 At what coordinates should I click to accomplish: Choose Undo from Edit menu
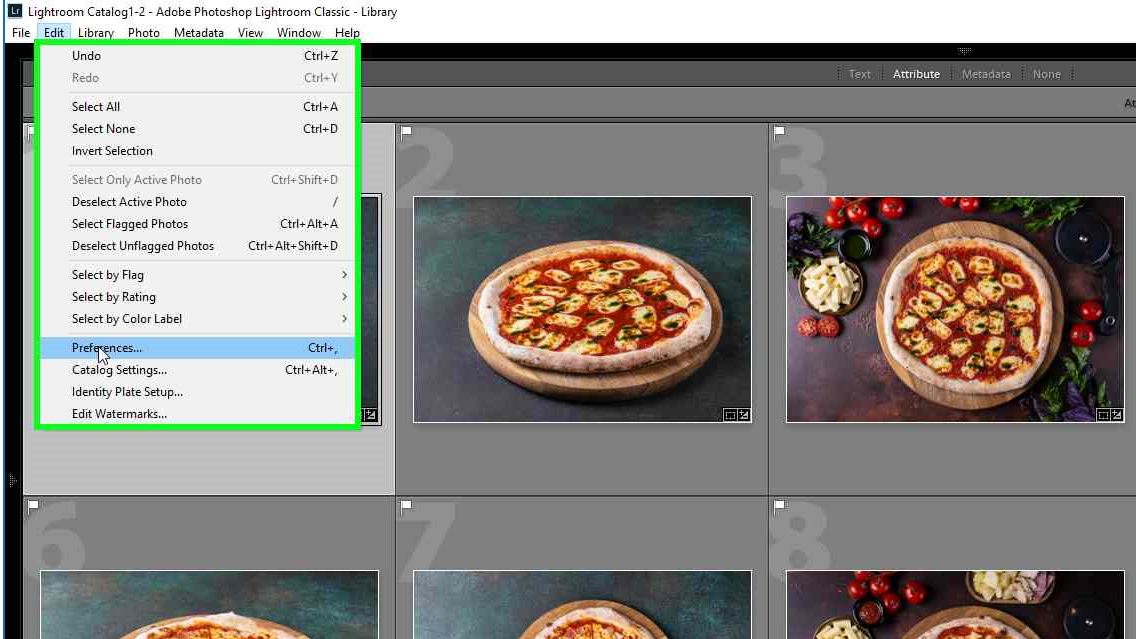(197, 56)
